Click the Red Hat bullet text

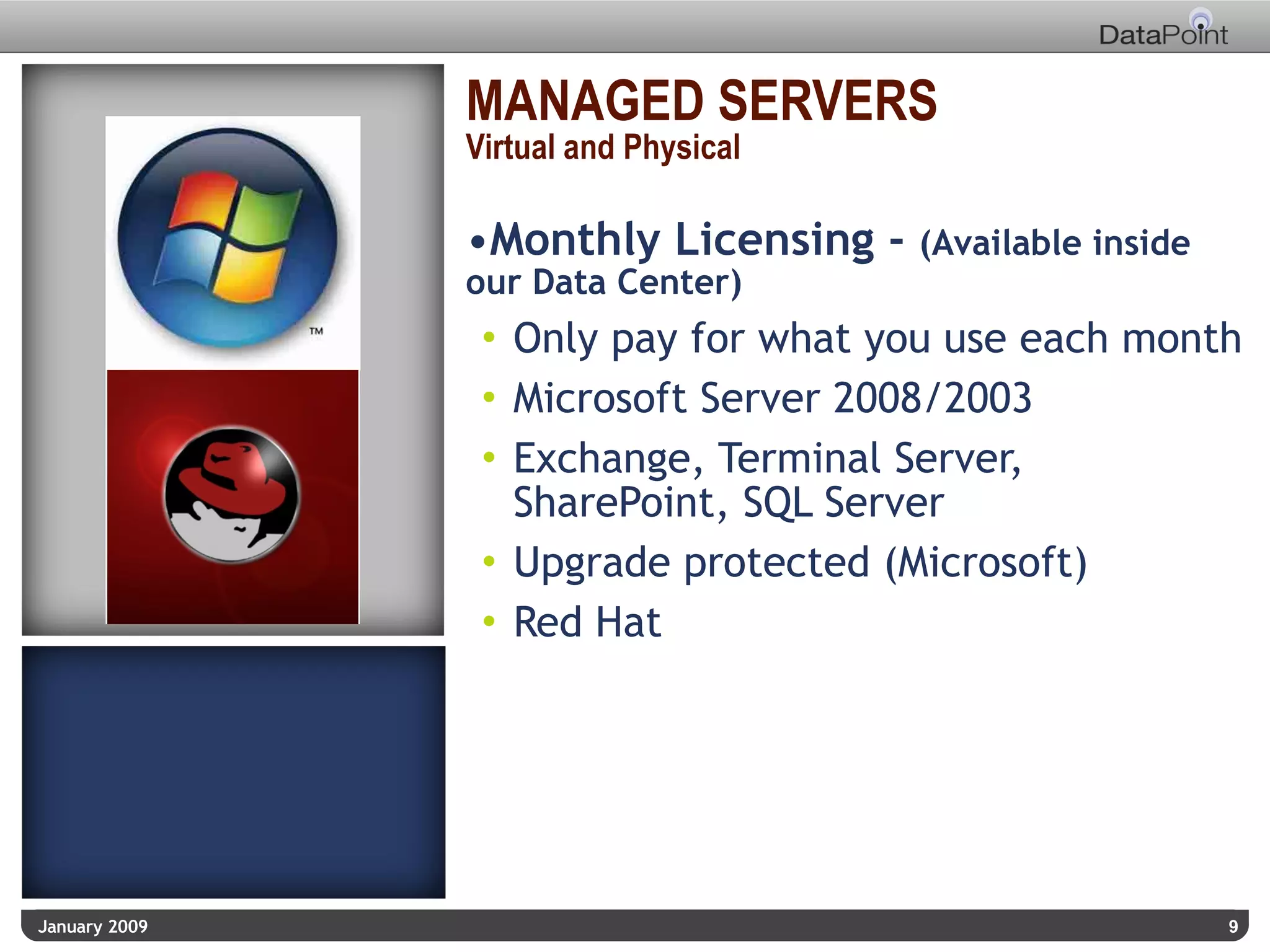pyautogui.click(x=587, y=622)
